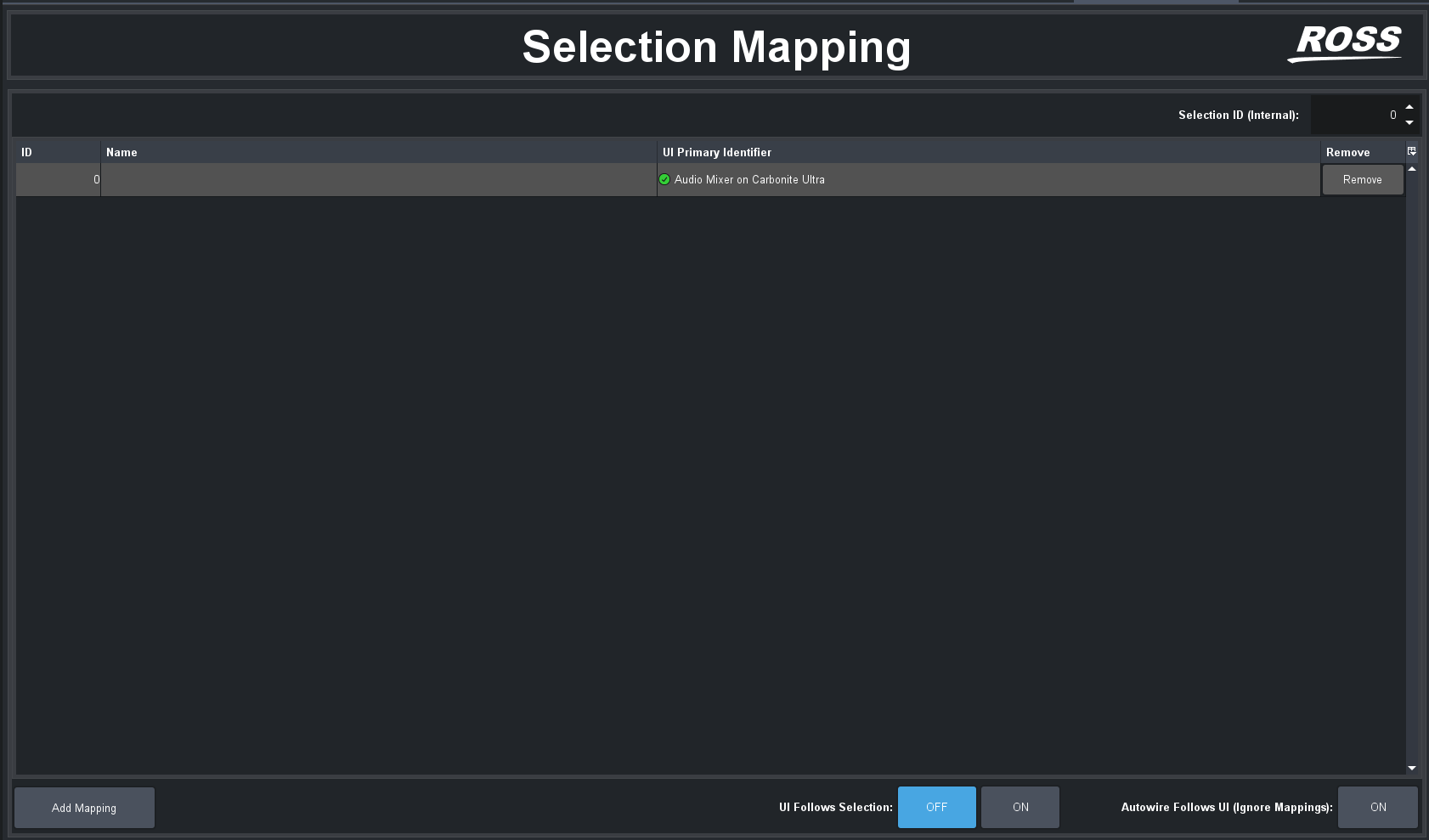The width and height of the screenshot is (1429, 840).
Task: Decrease the Selection ID with down arrow
Action: (x=1409, y=122)
